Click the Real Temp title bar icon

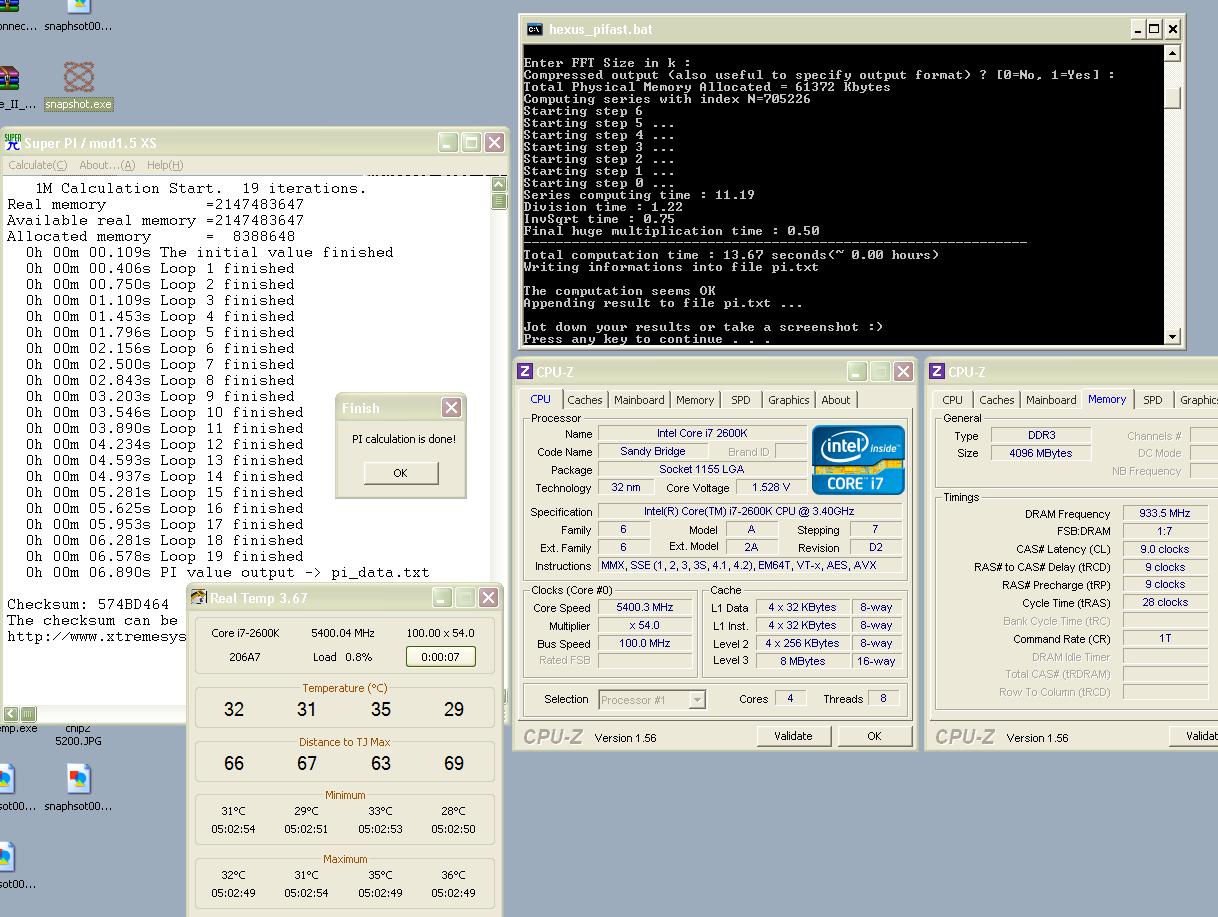click(198, 598)
